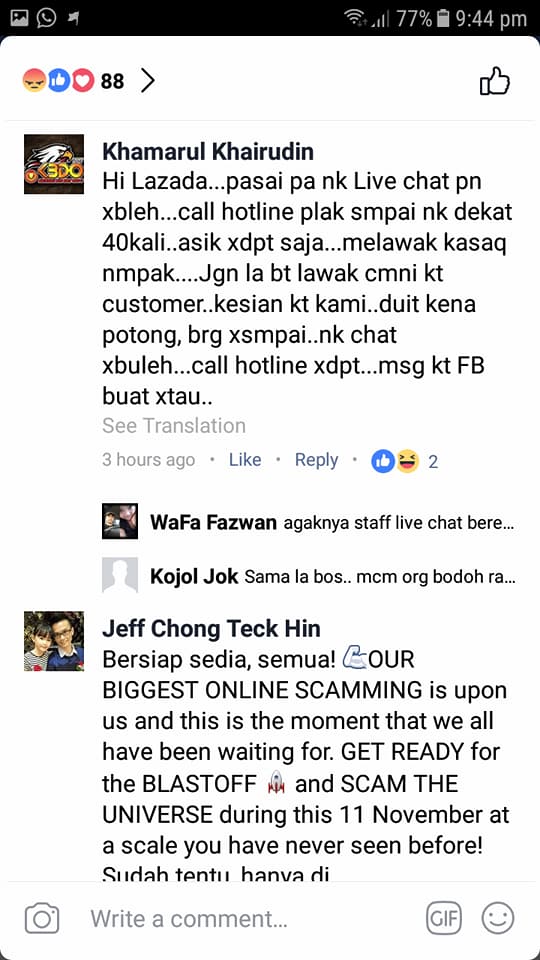Open Jeff Chong Teck Hin's profile name
The image size is (540, 960).
point(211,628)
